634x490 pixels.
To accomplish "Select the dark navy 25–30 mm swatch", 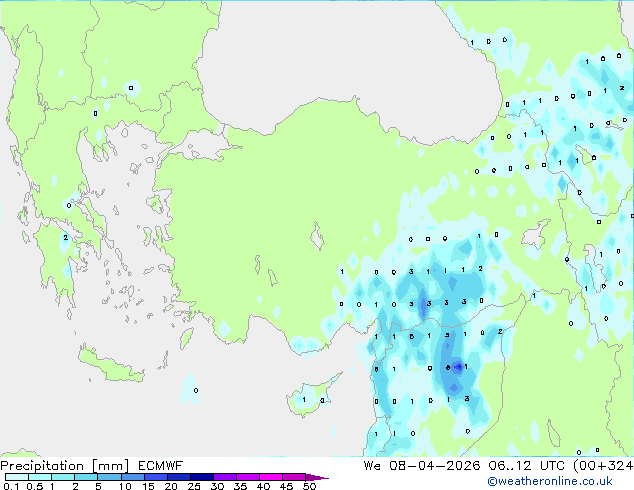I will (201, 477).
